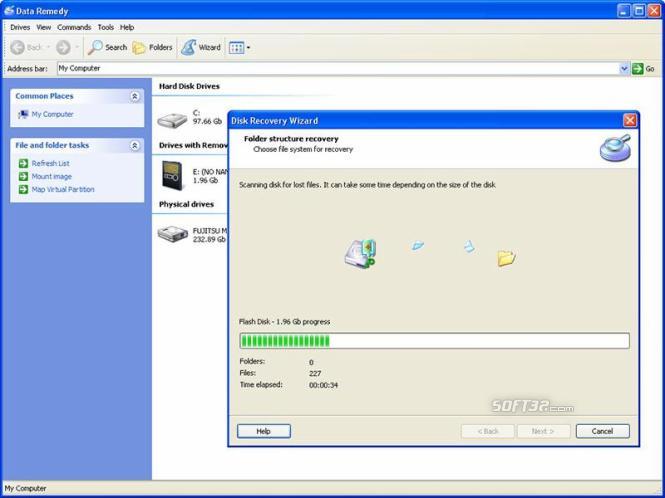Viewport: 665px width, 498px height.
Task: Click the green Go arrow button
Action: pos(637,69)
